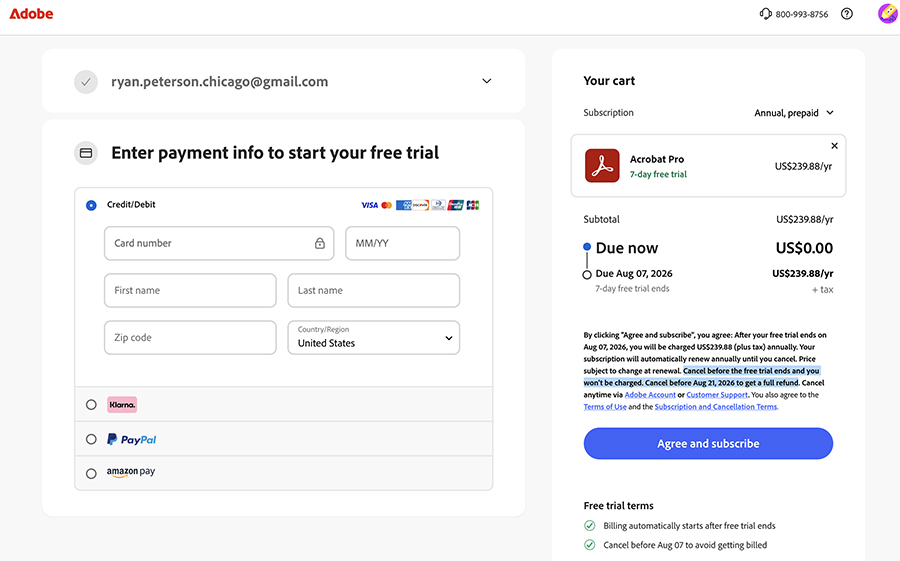Click the MM/YY expiration field
The image size is (900, 561).
[402, 243]
